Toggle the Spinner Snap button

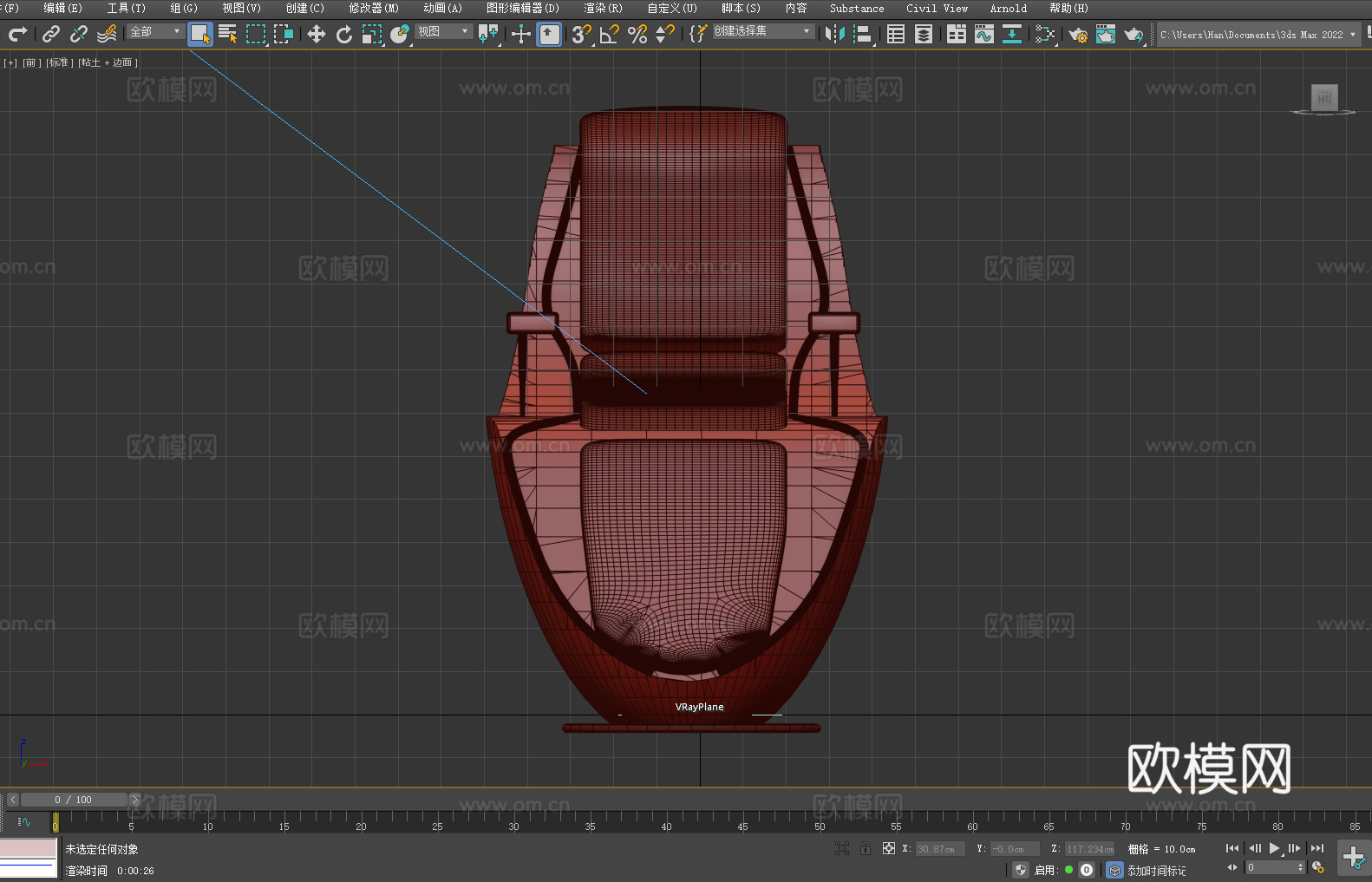click(x=665, y=34)
